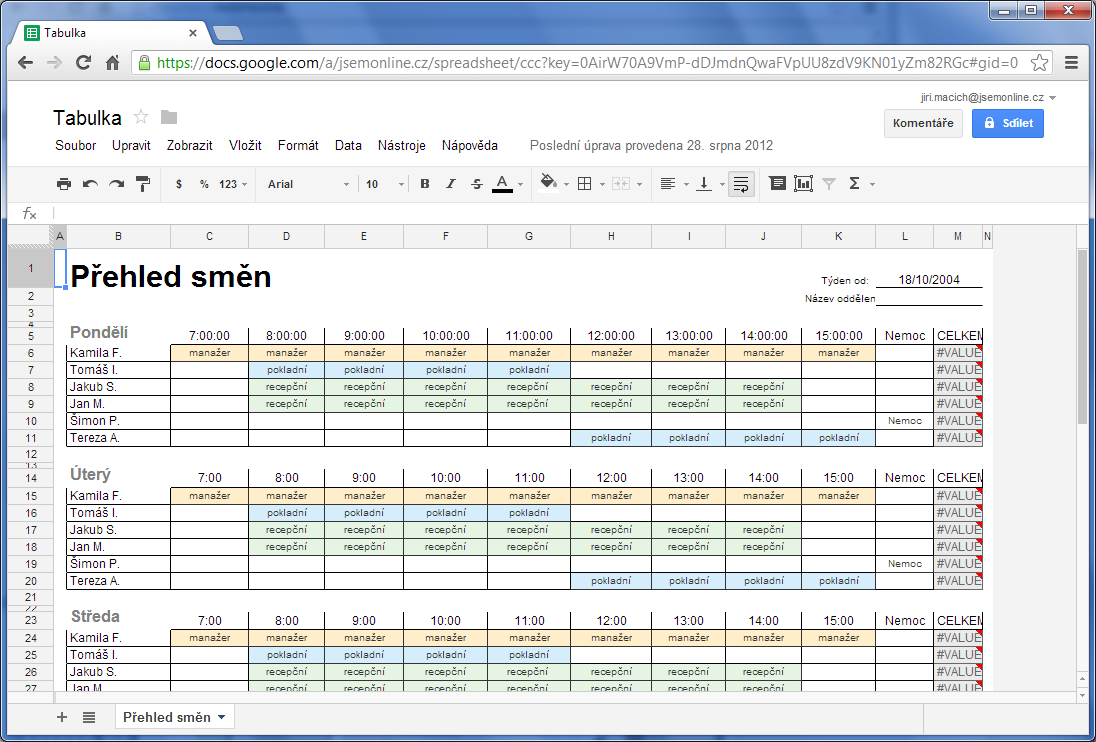Open the Functions sigma menu

pyautogui.click(x=853, y=184)
